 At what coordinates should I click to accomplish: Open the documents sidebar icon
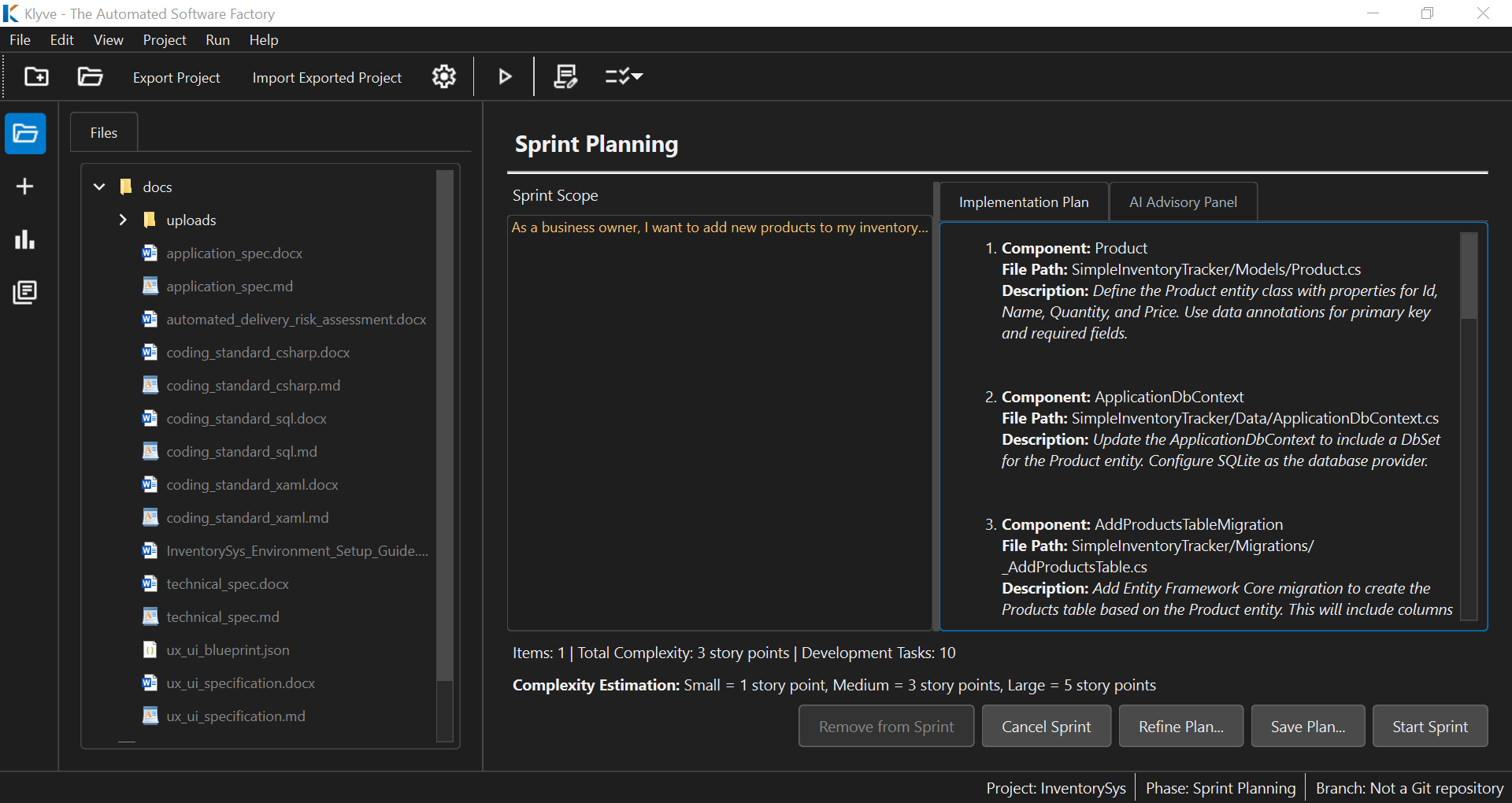coord(25,292)
